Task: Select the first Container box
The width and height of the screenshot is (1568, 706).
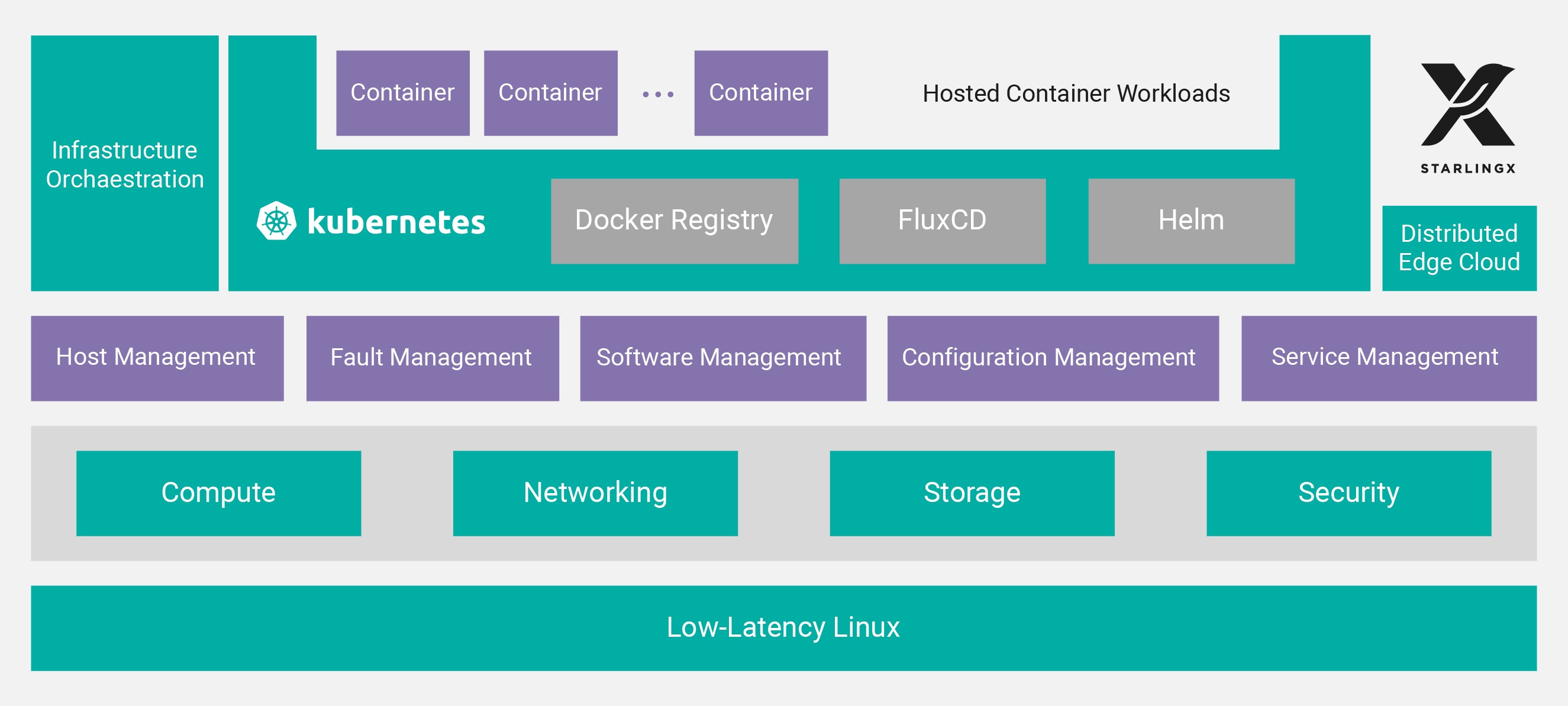Action: point(402,93)
